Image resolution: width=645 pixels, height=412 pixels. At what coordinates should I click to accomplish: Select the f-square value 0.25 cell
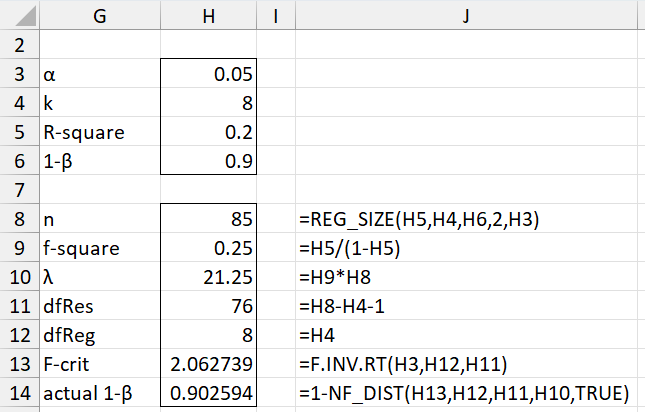(x=208, y=247)
